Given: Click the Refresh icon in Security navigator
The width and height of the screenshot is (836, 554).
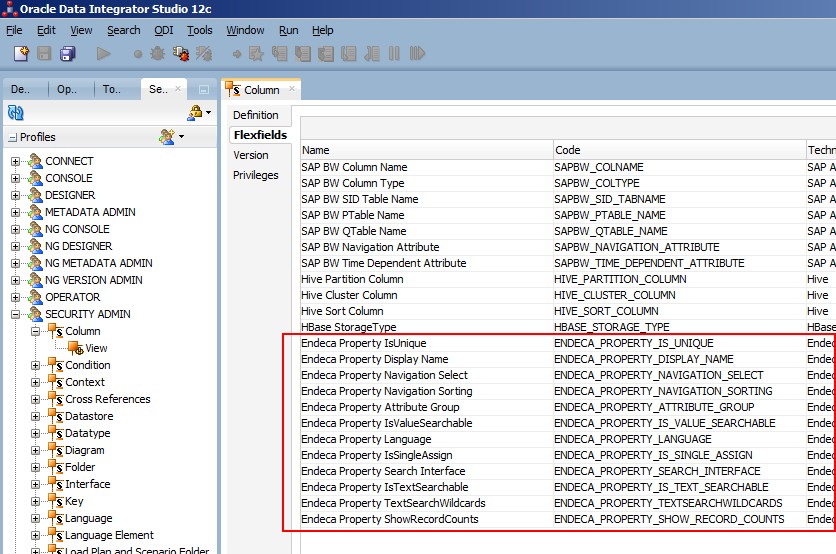Looking at the screenshot, I should point(16,113).
